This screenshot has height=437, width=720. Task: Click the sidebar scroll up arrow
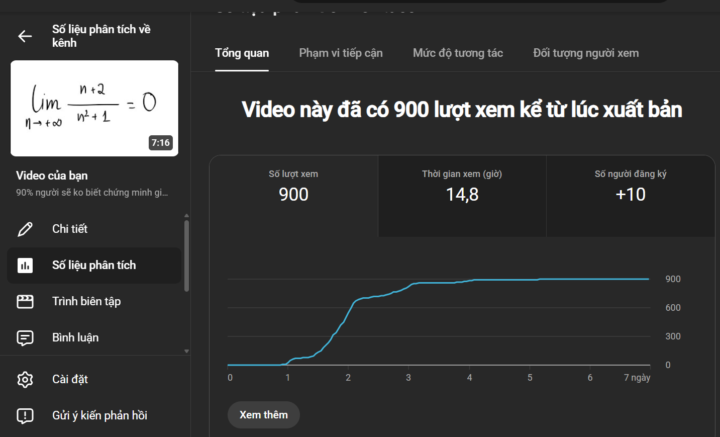(x=186, y=215)
